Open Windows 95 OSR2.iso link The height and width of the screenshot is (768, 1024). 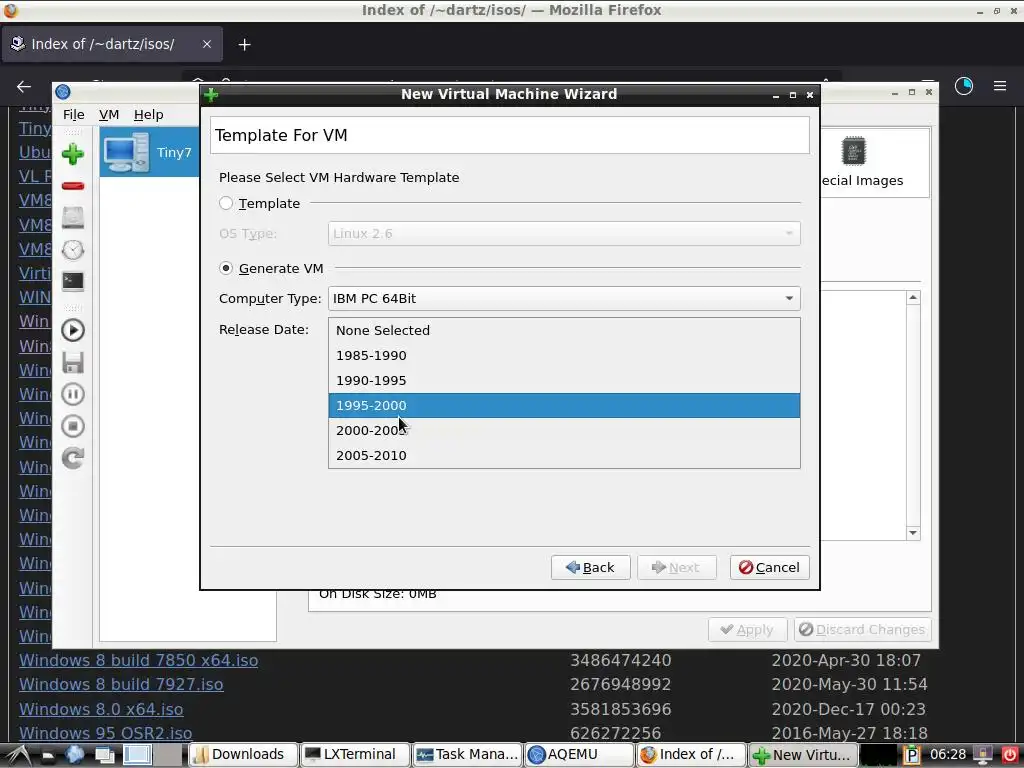[x=106, y=733]
